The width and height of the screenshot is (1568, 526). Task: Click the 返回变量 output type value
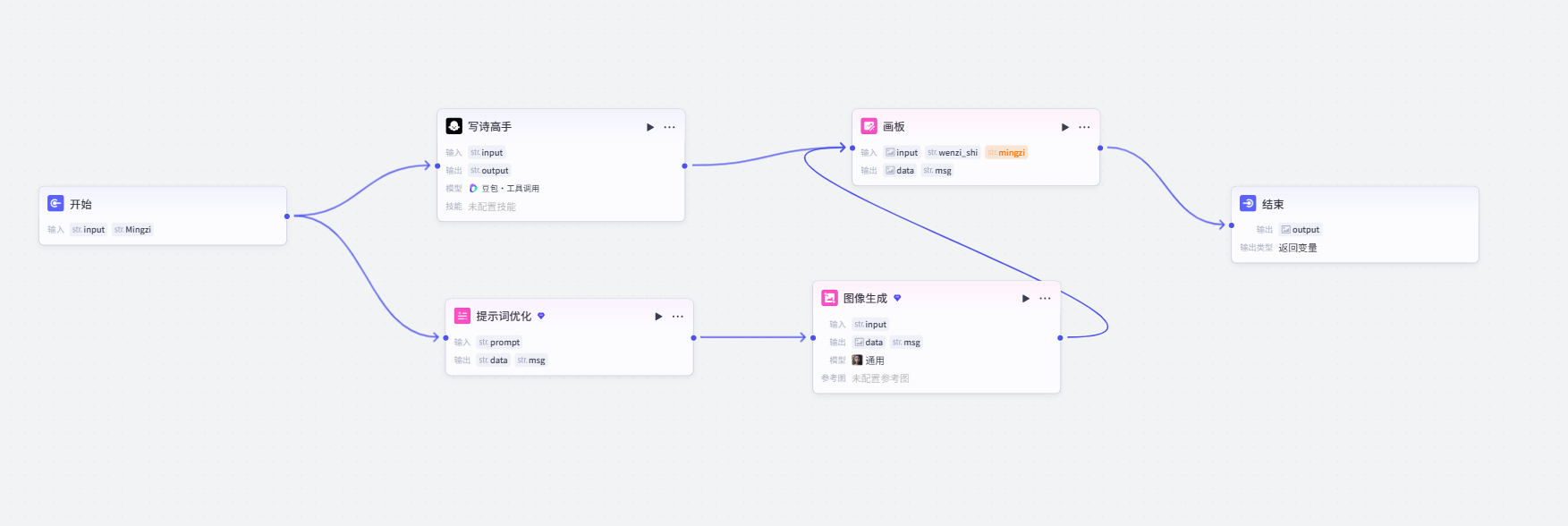(x=1298, y=248)
